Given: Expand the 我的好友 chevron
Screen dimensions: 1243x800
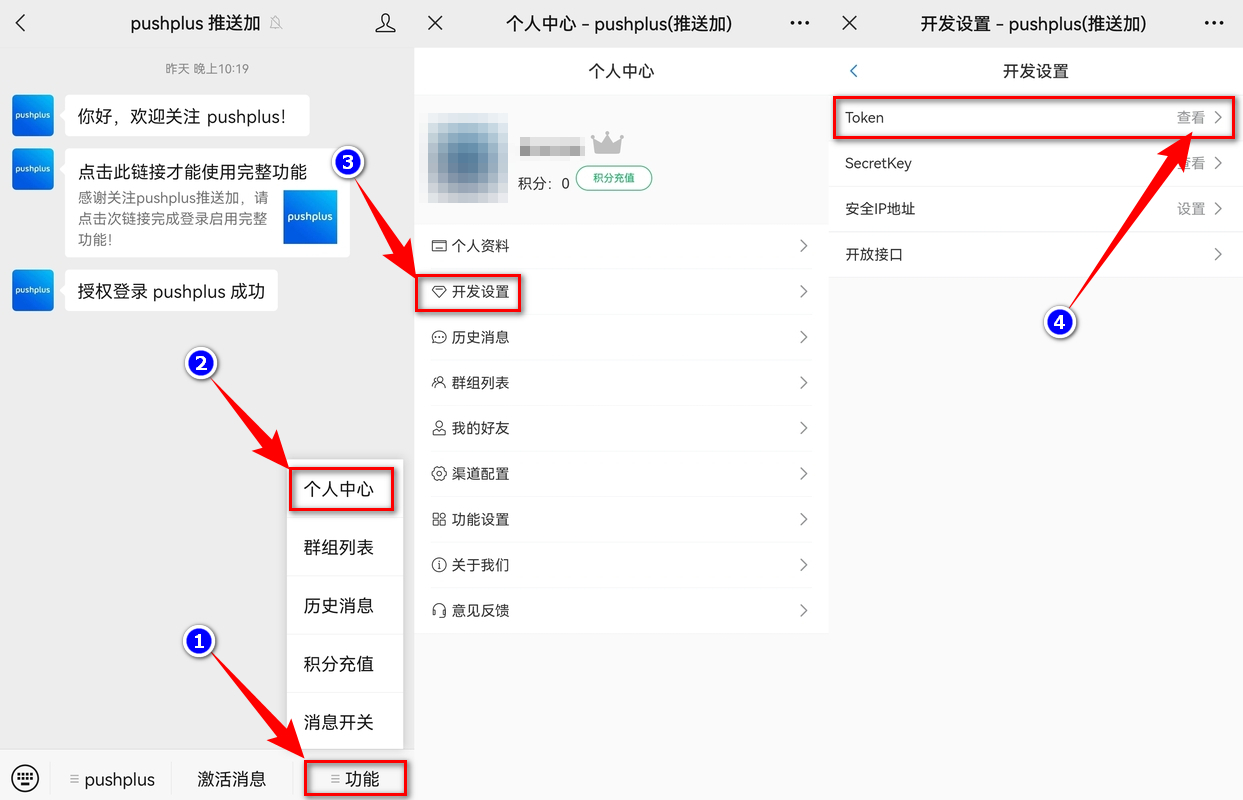Looking at the screenshot, I should 804,428.
